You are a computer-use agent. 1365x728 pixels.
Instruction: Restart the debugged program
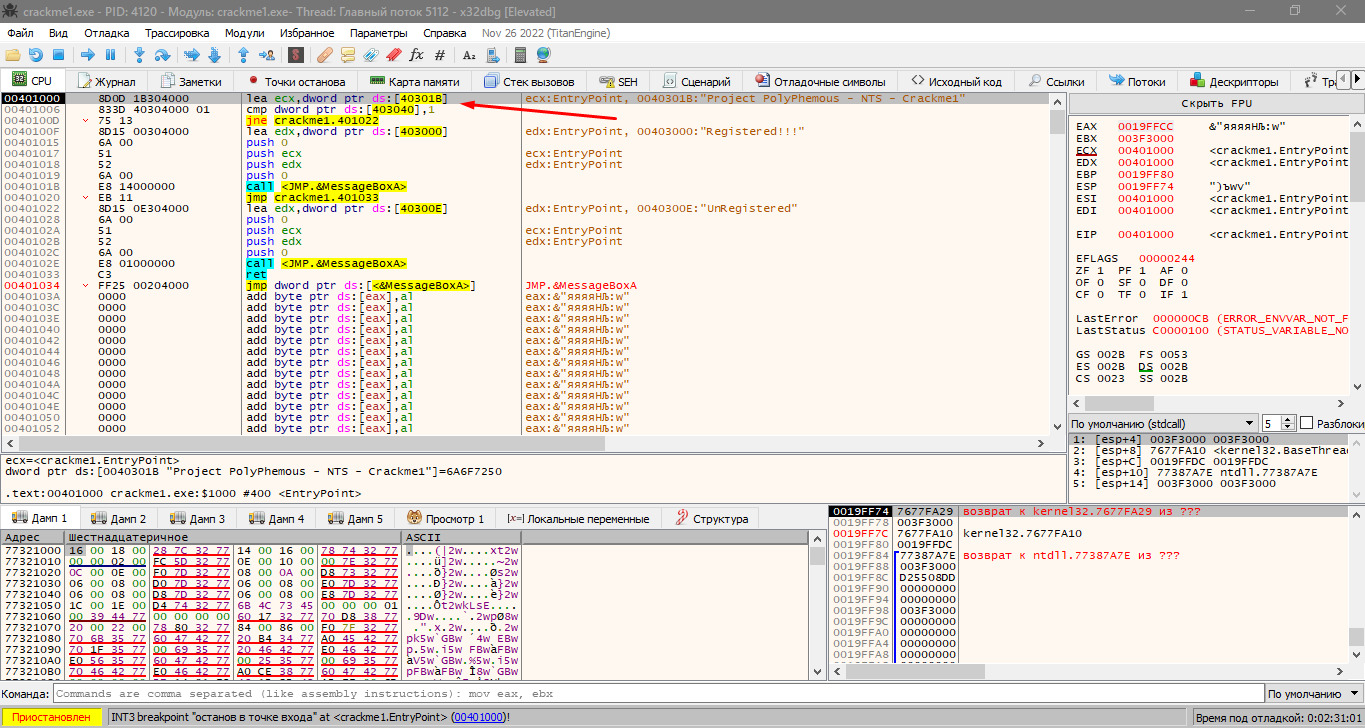tap(36, 54)
